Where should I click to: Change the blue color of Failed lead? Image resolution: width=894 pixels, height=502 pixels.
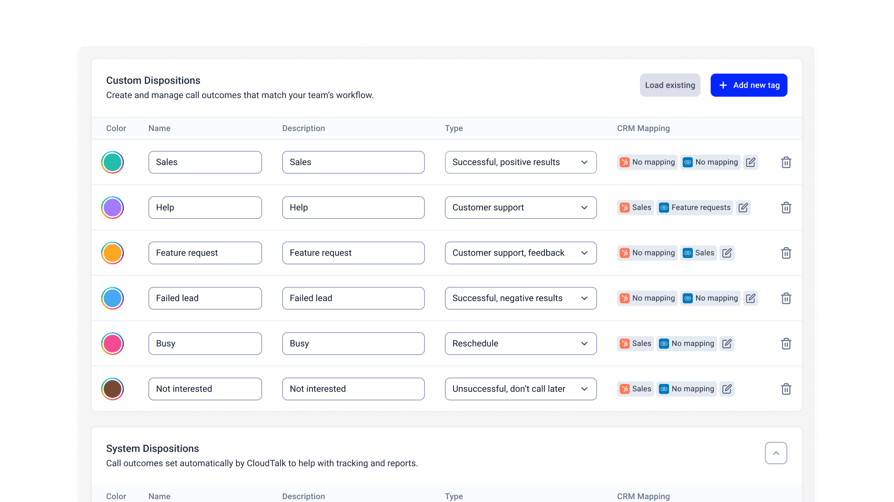113,298
